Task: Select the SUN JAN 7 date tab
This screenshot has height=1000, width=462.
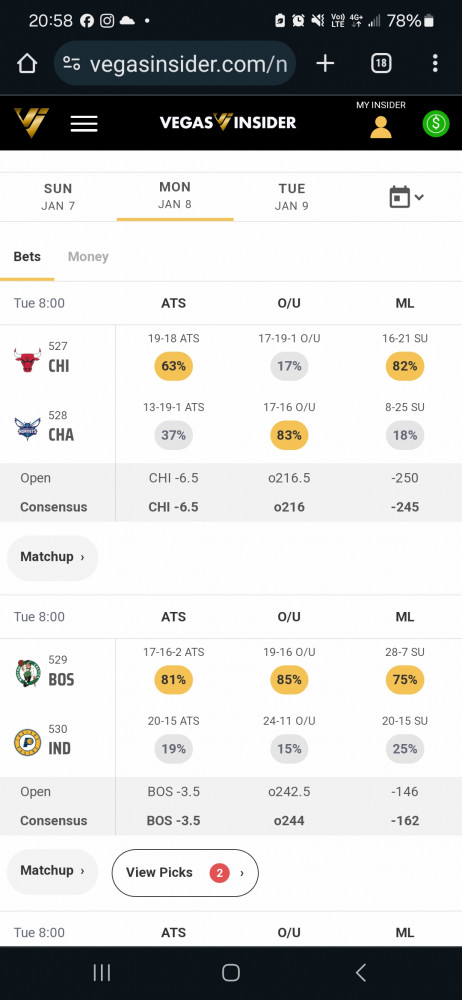Action: 58,196
